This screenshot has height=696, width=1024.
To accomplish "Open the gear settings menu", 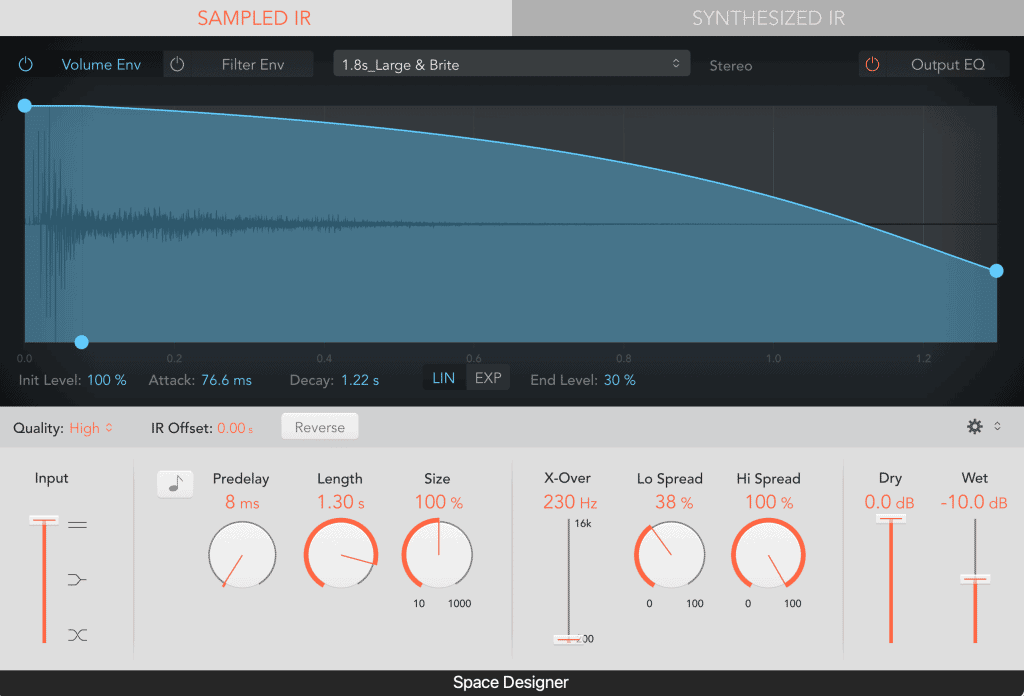I will pyautogui.click(x=974, y=426).
